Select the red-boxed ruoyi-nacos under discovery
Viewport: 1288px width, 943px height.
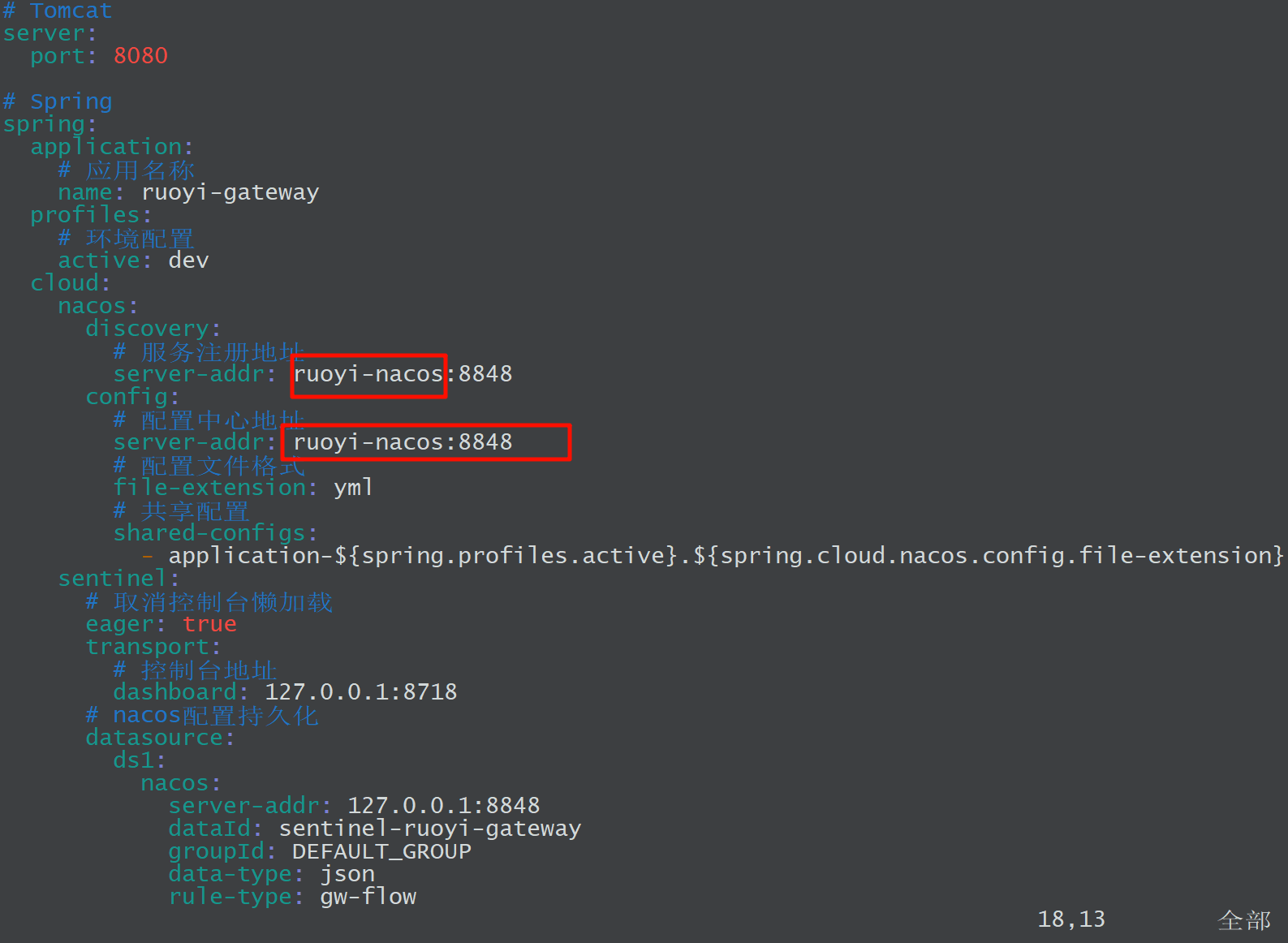[x=368, y=375]
